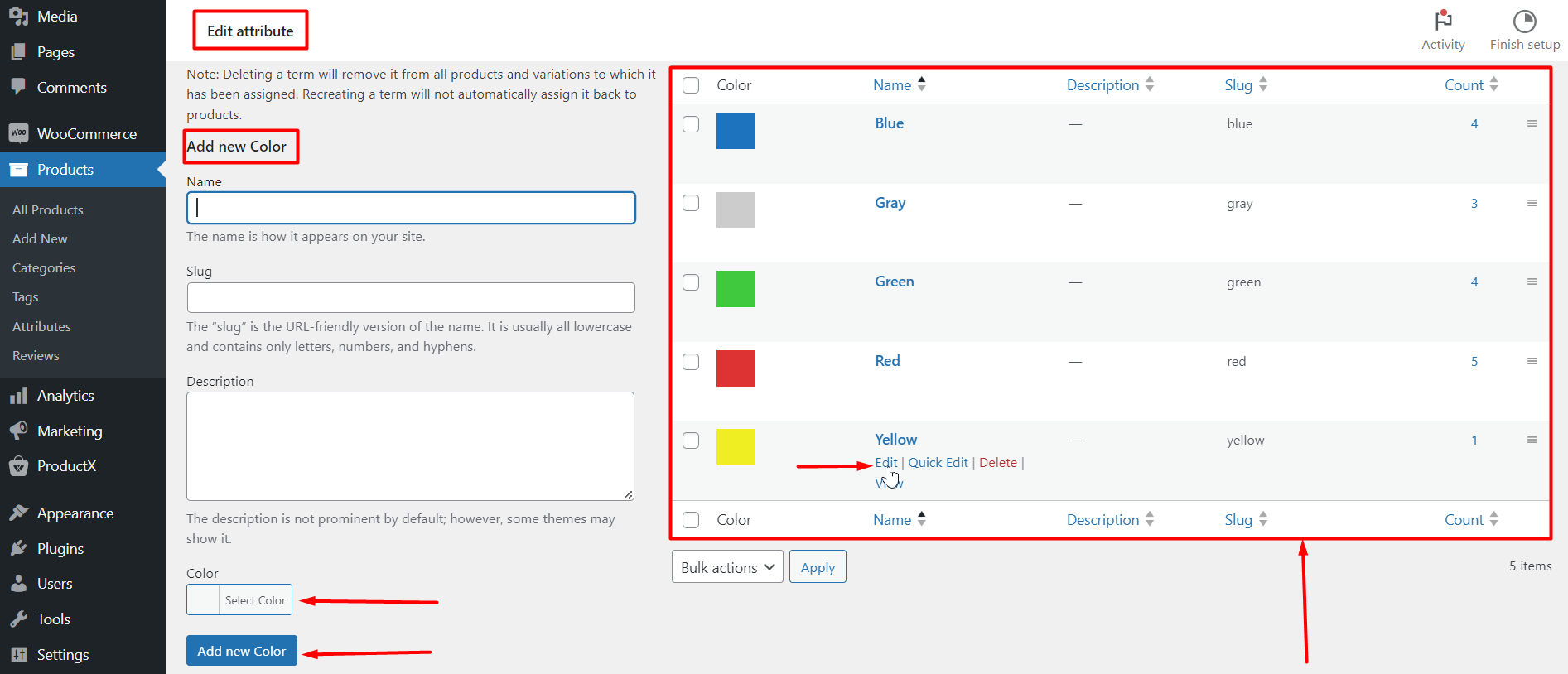Sort by Slug in the footer row

tap(1246, 519)
